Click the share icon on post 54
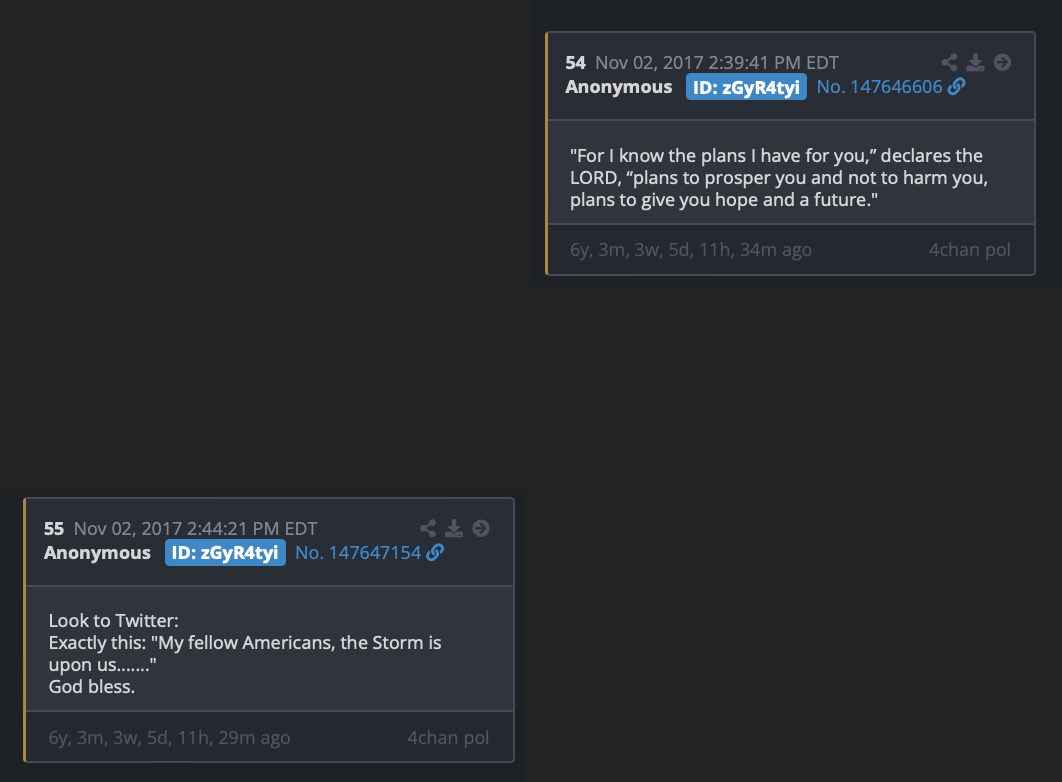This screenshot has width=1062, height=782. 949,63
